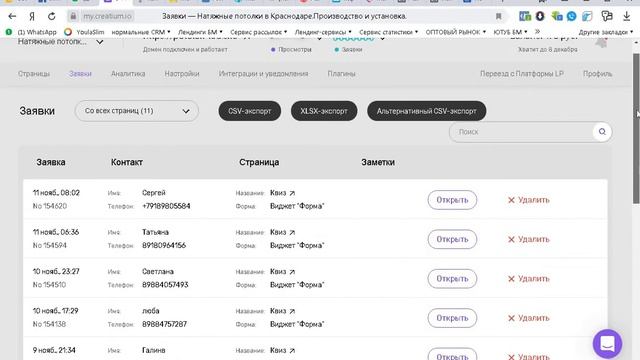Expand нормальные CRM bookmarks folder
This screenshot has height=360, width=640.
(141, 32)
